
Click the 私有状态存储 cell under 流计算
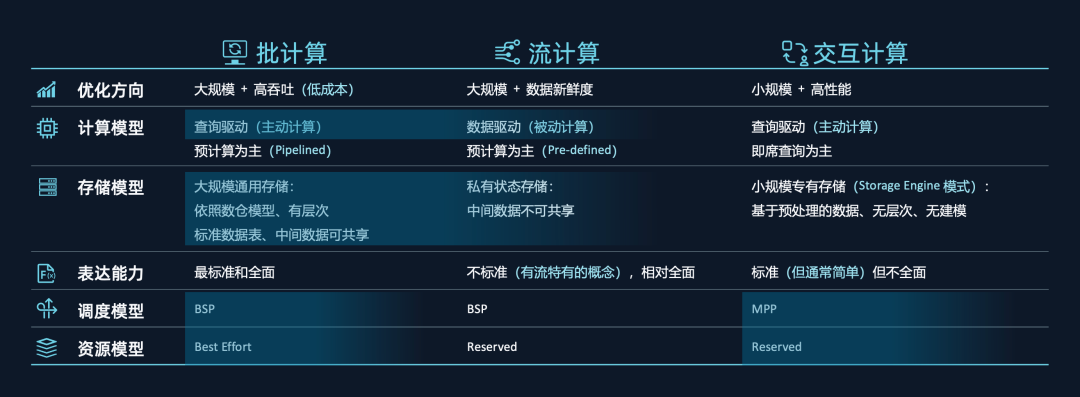[510, 187]
